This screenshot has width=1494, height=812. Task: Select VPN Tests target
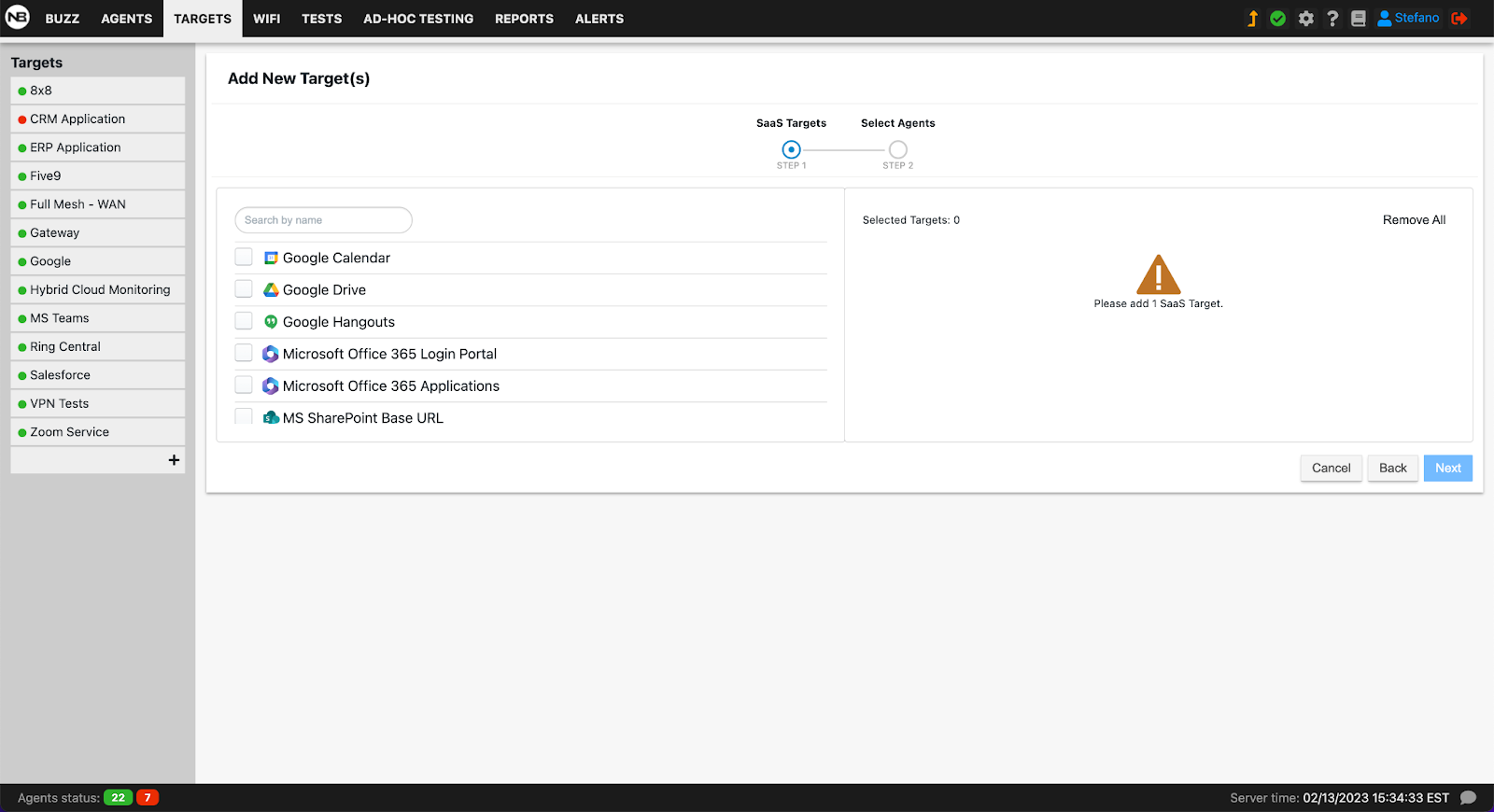pos(98,404)
